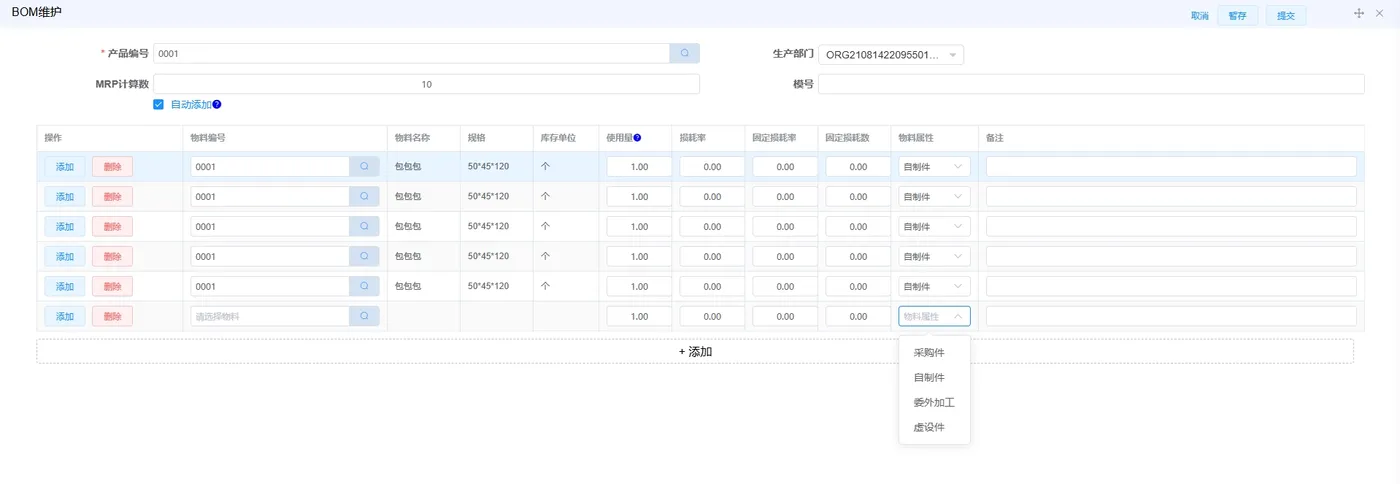Click the help icon next to 自动添加
The height and width of the screenshot is (484, 1400).
(x=217, y=104)
